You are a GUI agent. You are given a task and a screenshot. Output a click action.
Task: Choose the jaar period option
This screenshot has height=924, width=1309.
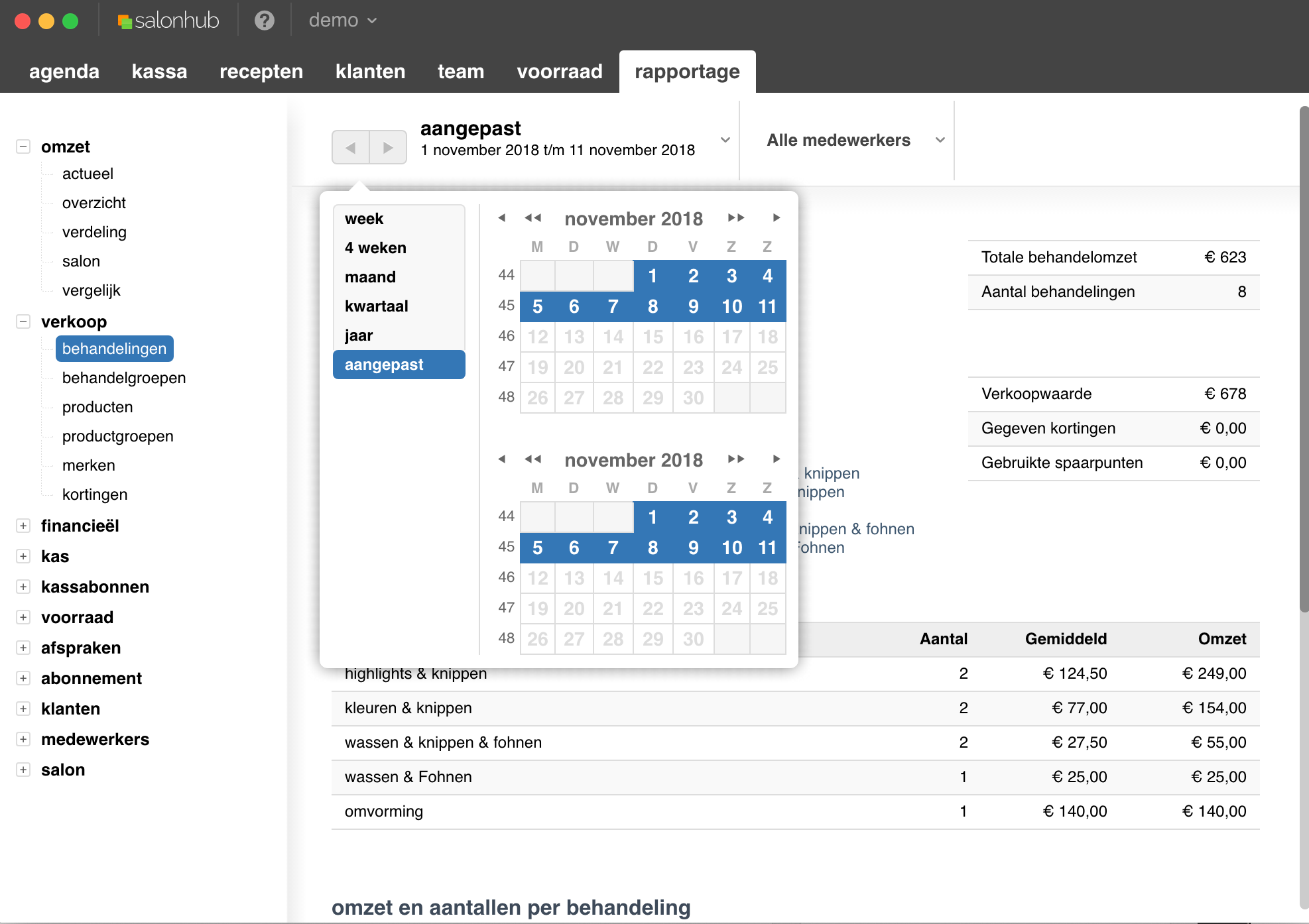click(x=399, y=335)
